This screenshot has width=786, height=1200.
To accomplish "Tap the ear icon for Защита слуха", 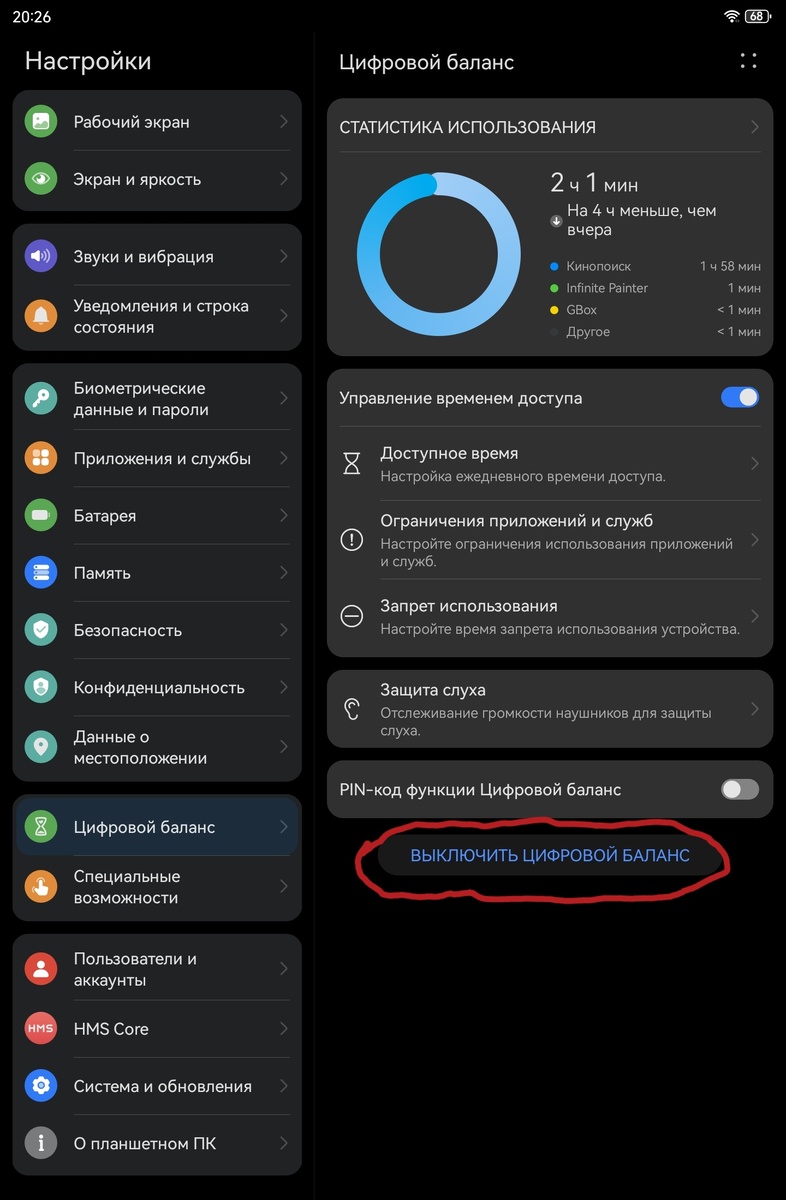I will coord(352,709).
